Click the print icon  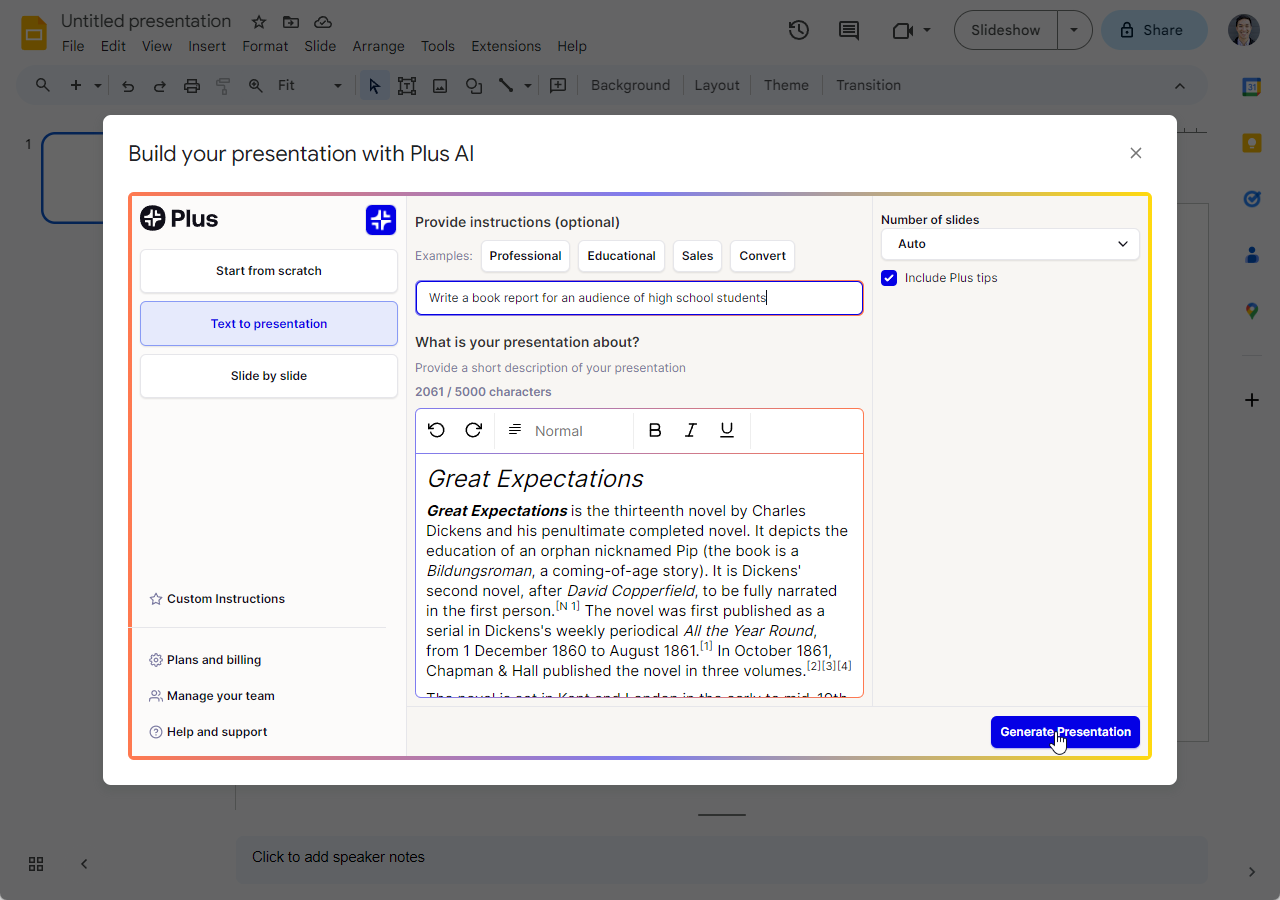point(192,86)
